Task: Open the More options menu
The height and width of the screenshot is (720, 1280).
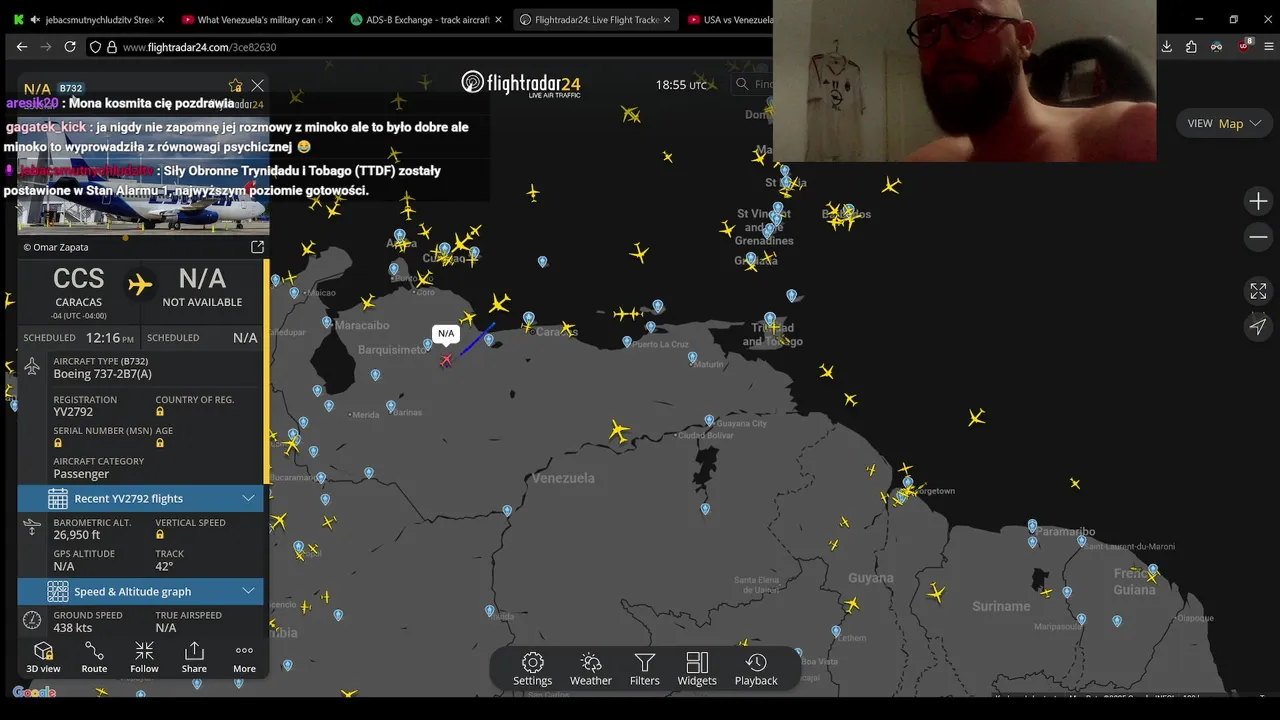Action: (x=245, y=658)
